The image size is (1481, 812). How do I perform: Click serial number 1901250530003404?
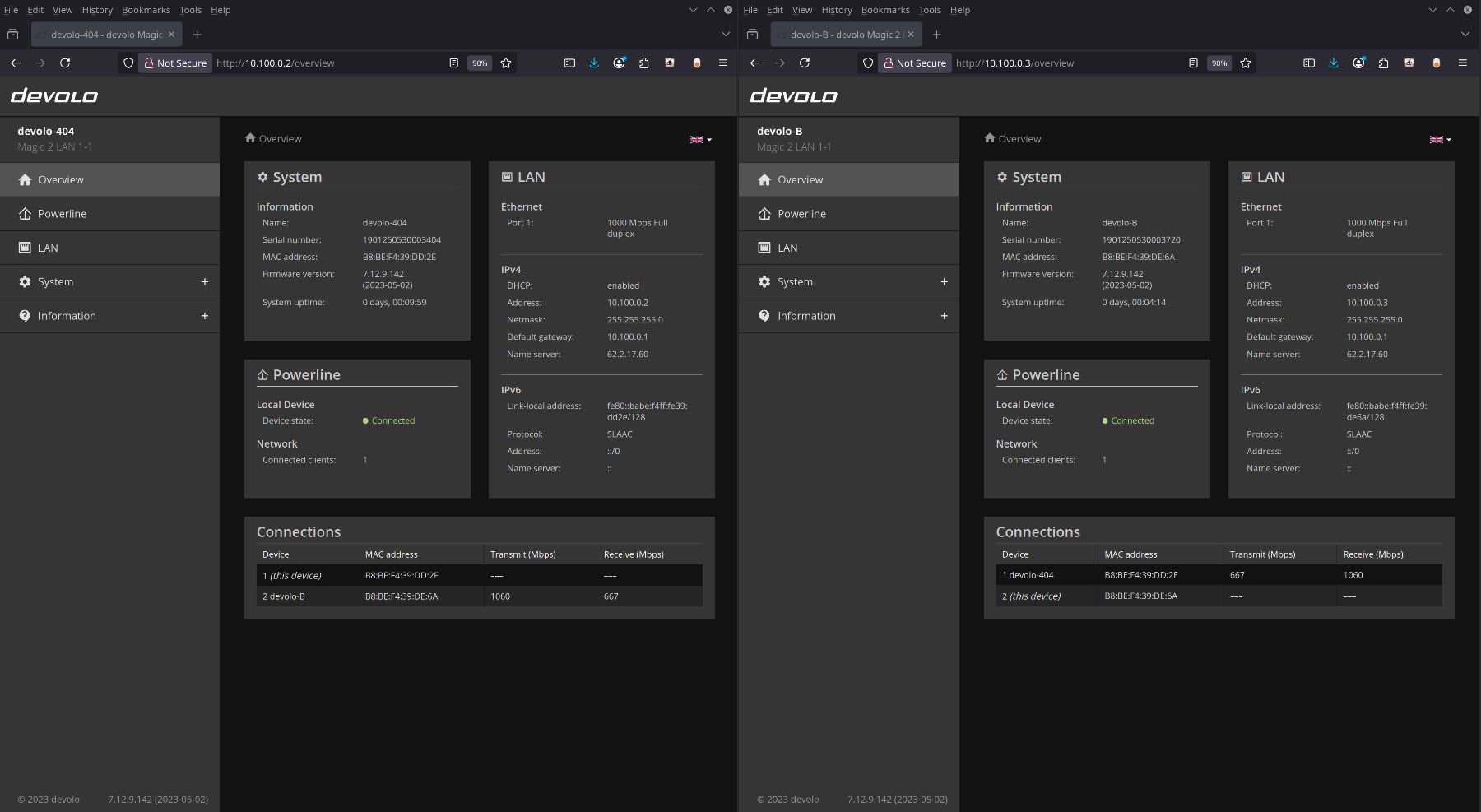pos(402,240)
